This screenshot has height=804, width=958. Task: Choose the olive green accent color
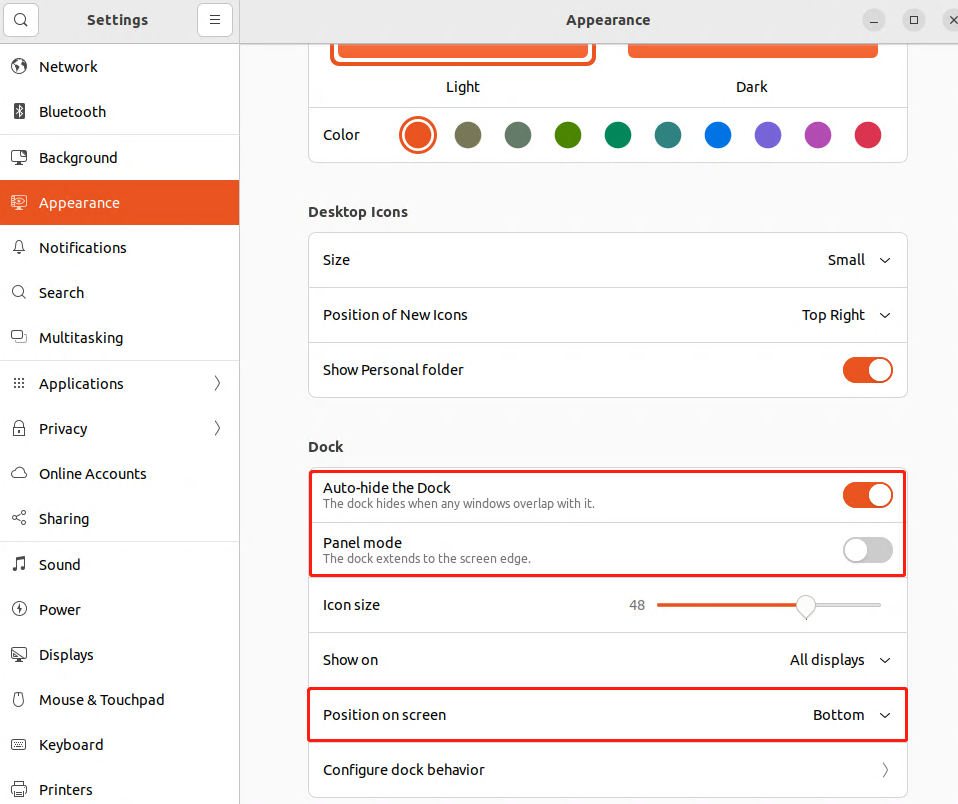pos(568,135)
